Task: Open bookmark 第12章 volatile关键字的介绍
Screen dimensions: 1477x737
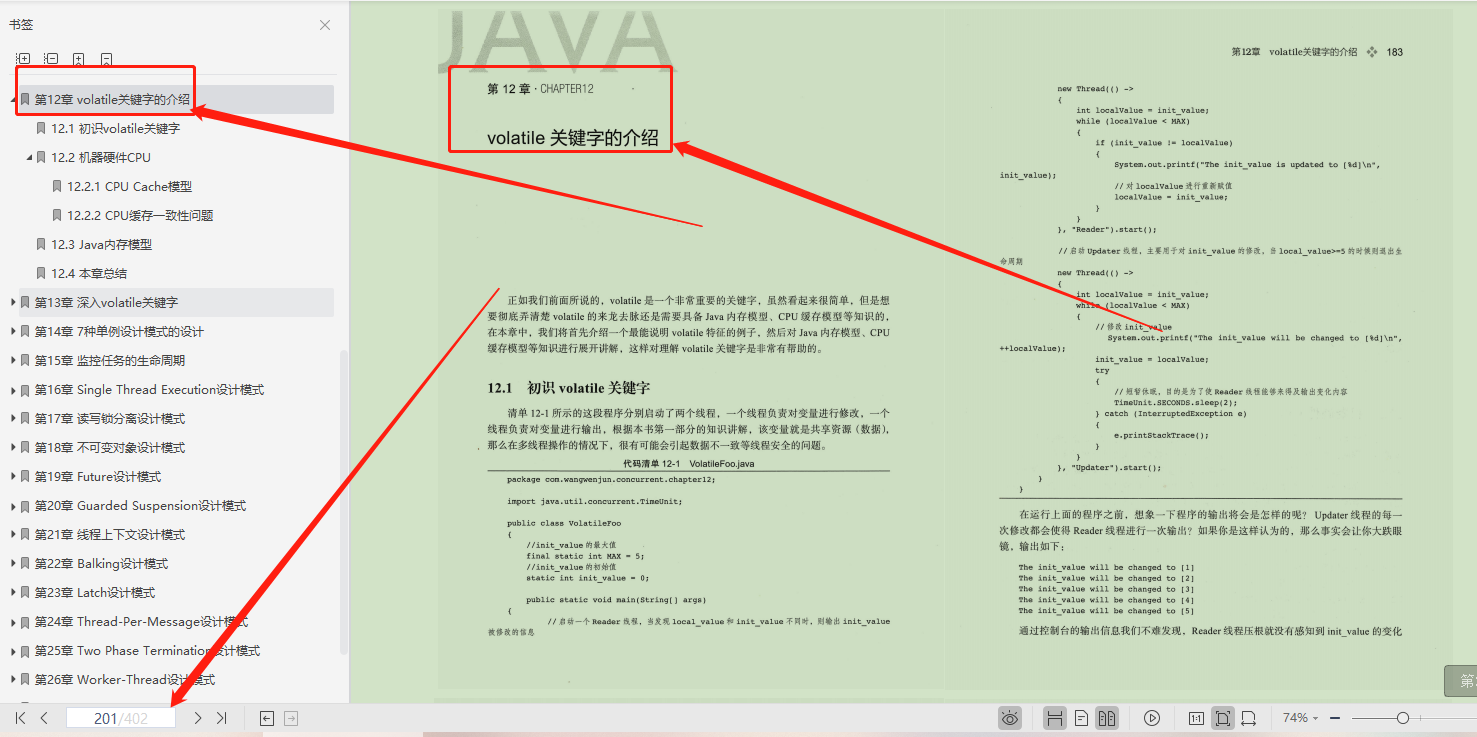Action: coord(112,99)
